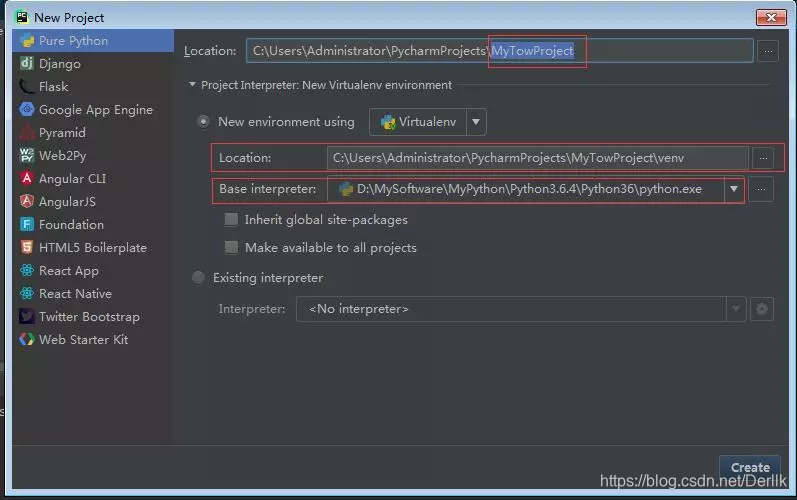The height and width of the screenshot is (500, 797).
Task: Click the Web2Py icon
Action: [27, 155]
